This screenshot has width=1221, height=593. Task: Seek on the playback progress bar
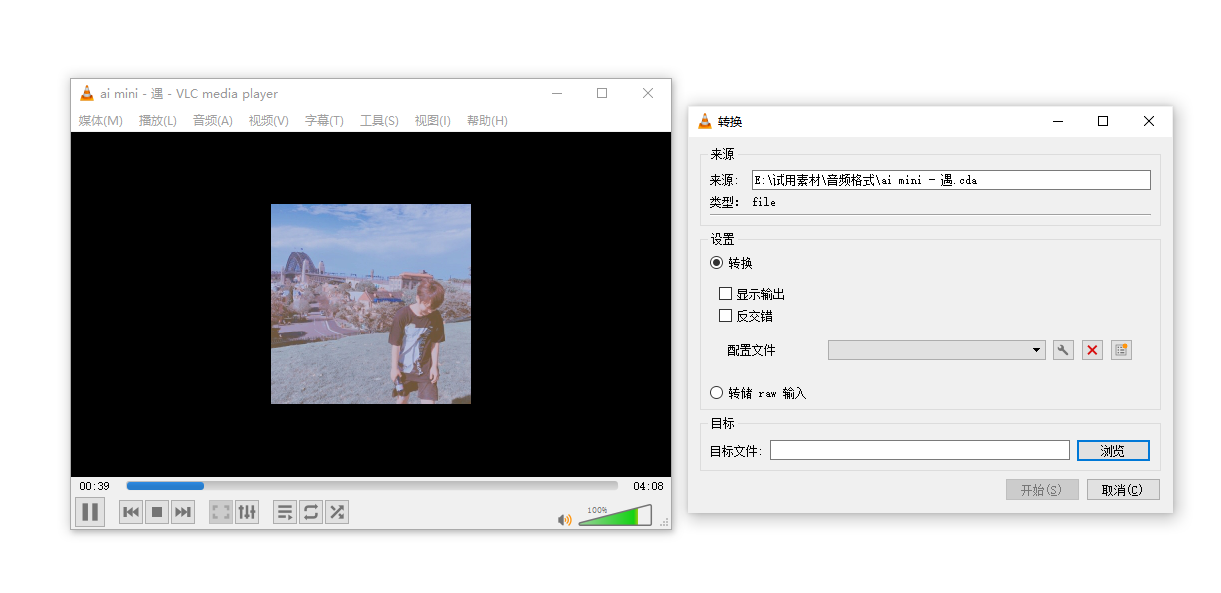pos(372,486)
